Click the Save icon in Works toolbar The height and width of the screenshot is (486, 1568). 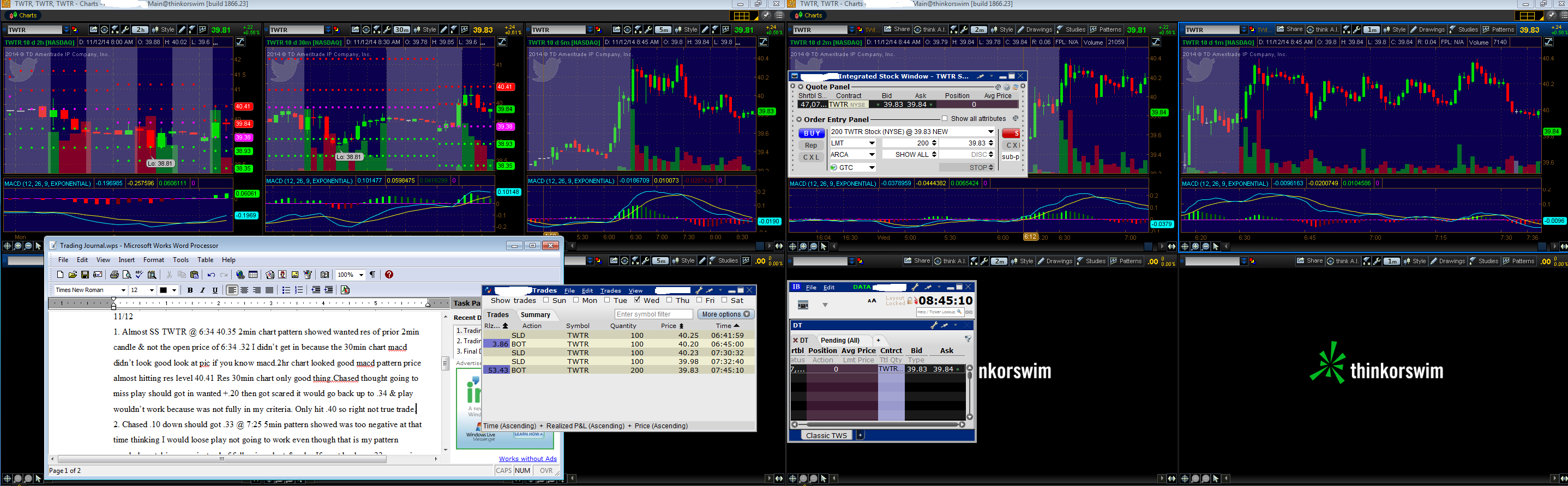pyautogui.click(x=85, y=275)
